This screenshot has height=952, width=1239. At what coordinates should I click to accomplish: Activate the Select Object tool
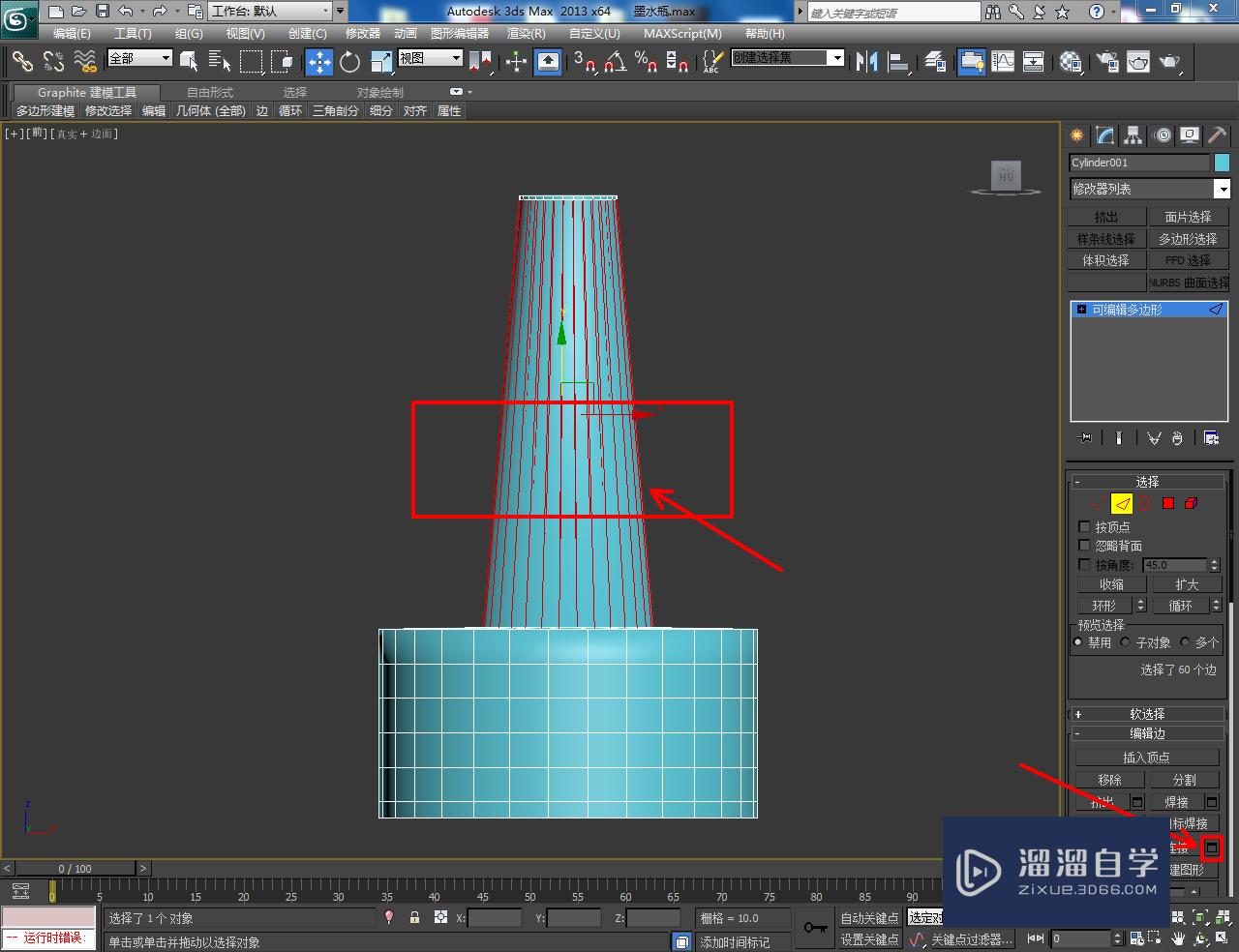[x=189, y=62]
